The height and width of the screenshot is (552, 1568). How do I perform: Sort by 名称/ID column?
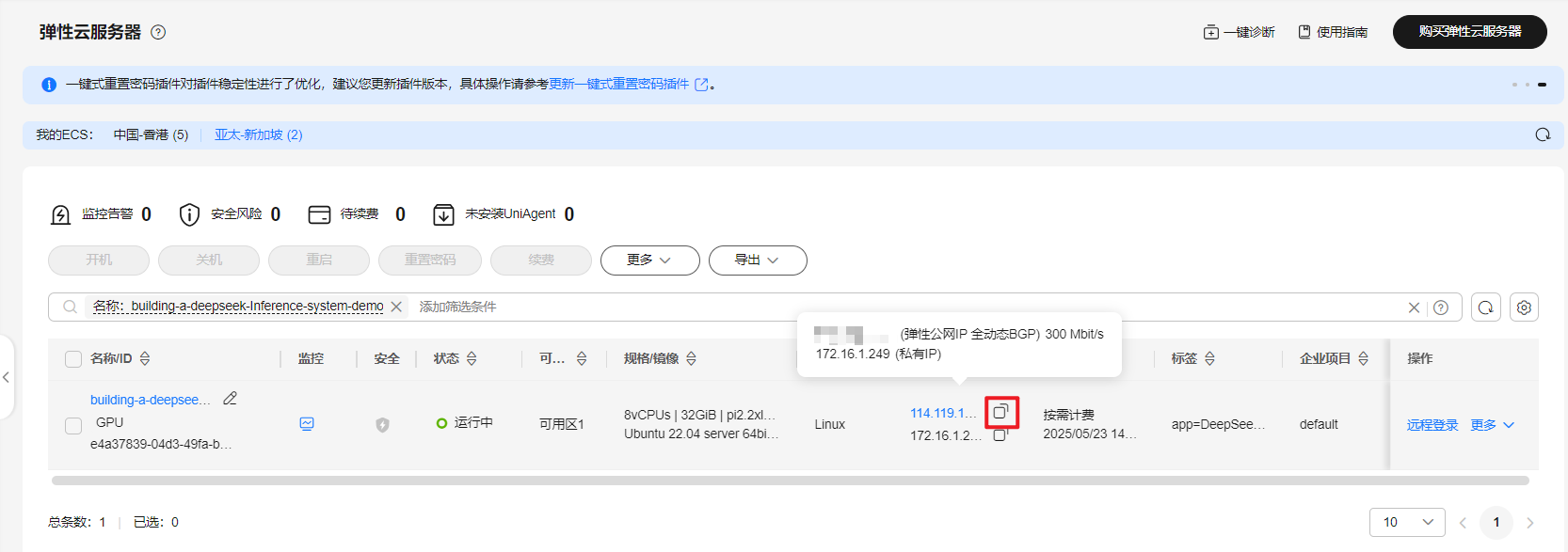coord(145,358)
